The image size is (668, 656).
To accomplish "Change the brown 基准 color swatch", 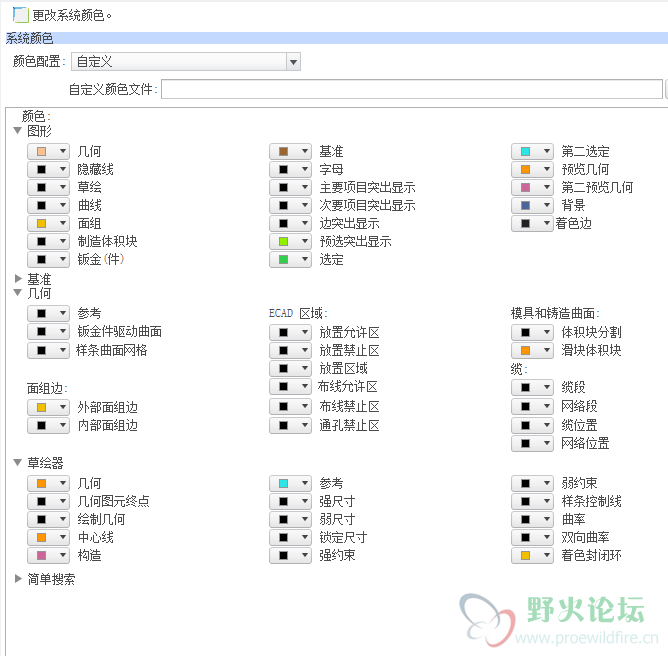I will pyautogui.click(x=291, y=151).
